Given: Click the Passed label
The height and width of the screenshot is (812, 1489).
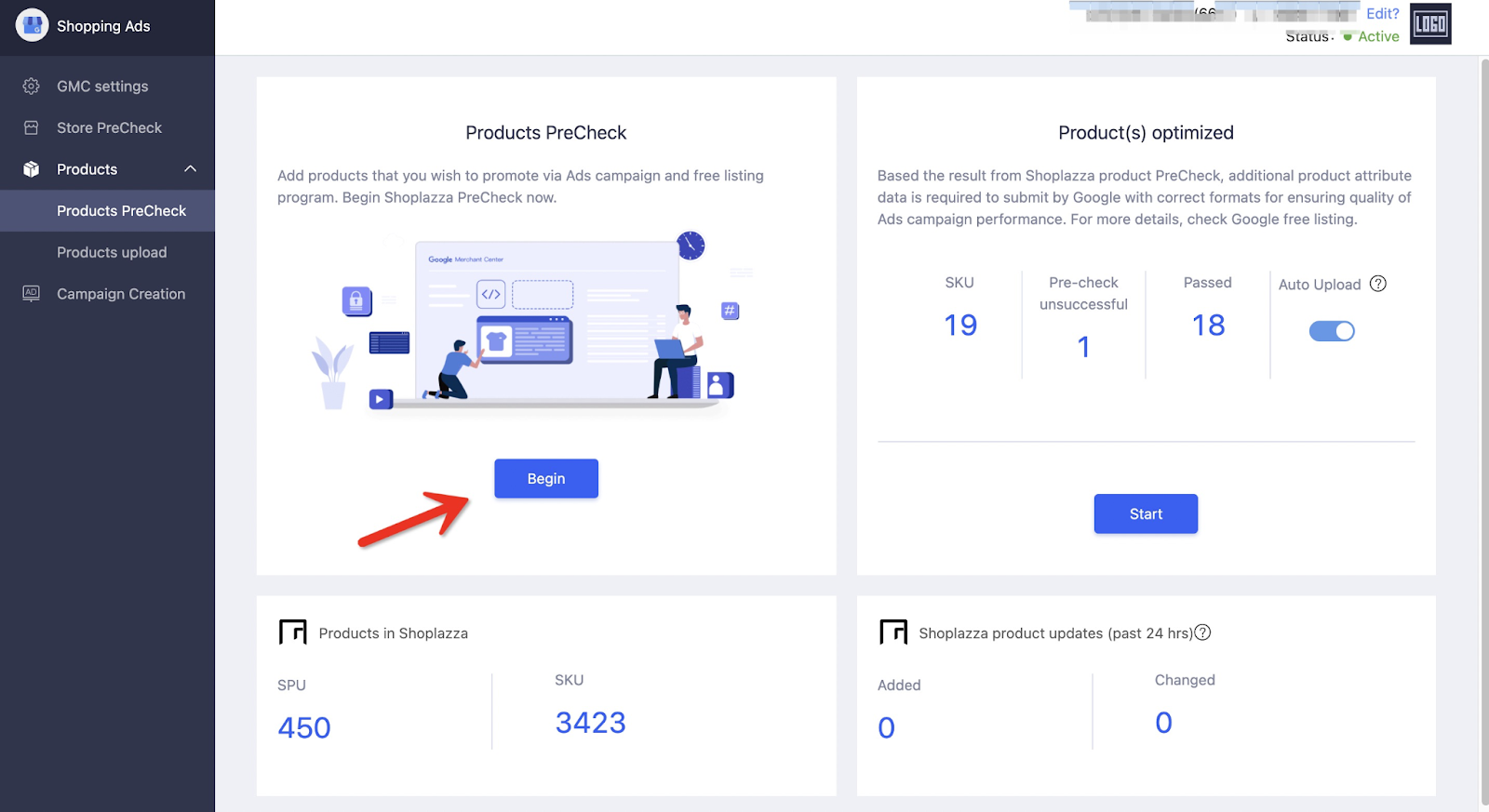Looking at the screenshot, I should (x=1207, y=283).
